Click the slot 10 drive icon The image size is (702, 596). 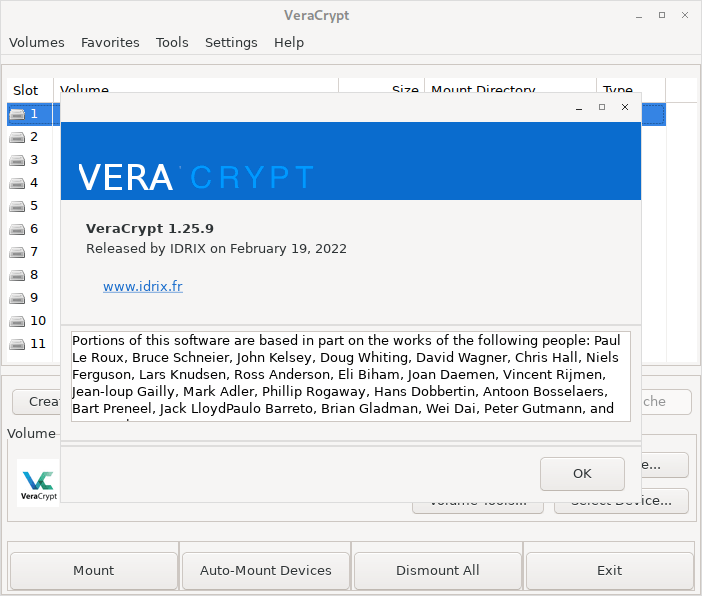(18, 321)
